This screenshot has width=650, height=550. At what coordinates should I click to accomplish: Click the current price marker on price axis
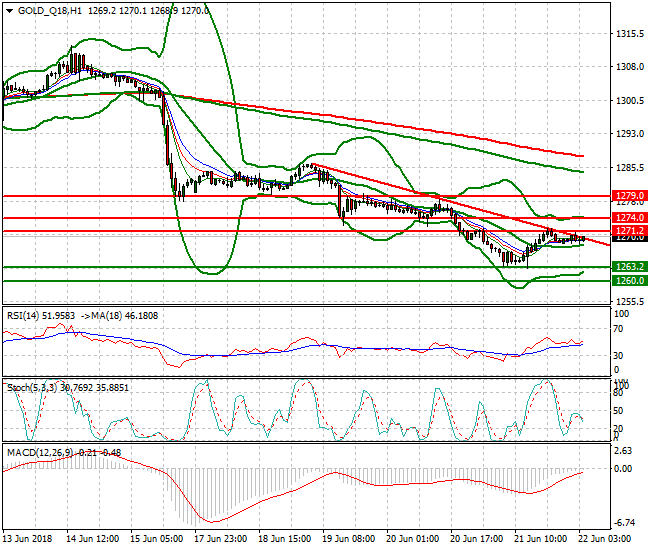pyautogui.click(x=628, y=238)
